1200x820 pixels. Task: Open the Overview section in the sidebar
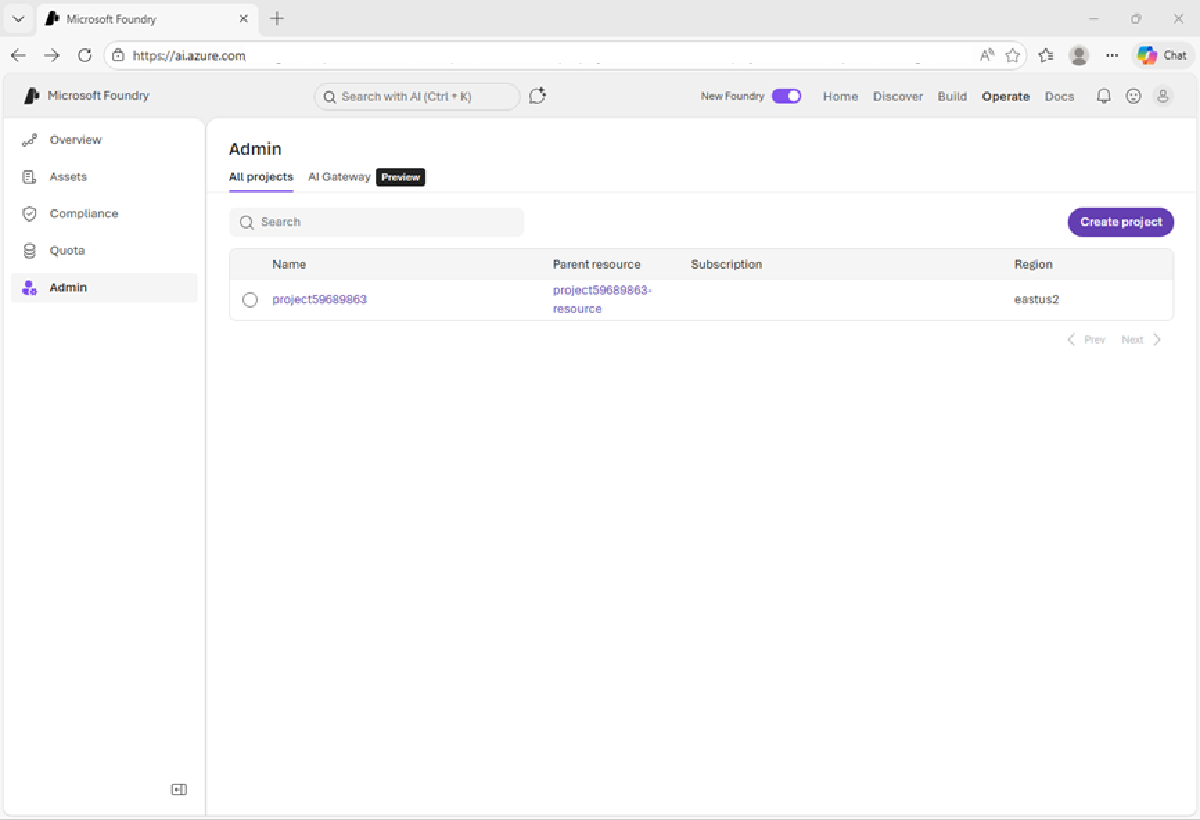(75, 139)
